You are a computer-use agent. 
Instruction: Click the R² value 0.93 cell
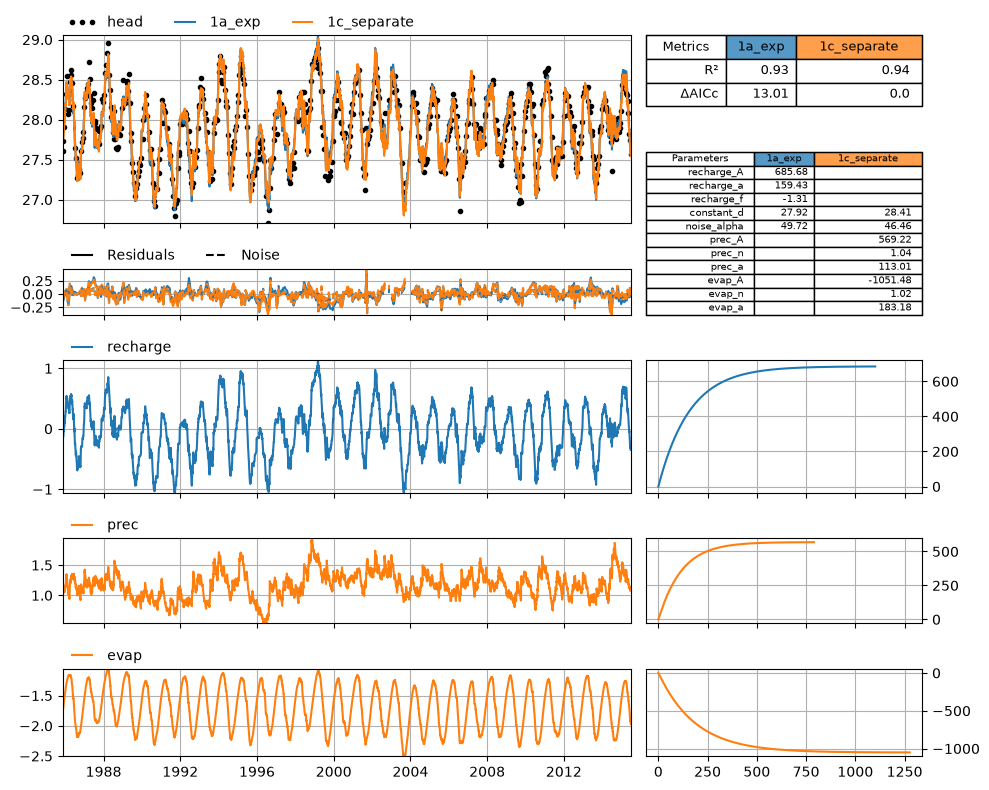pos(761,71)
